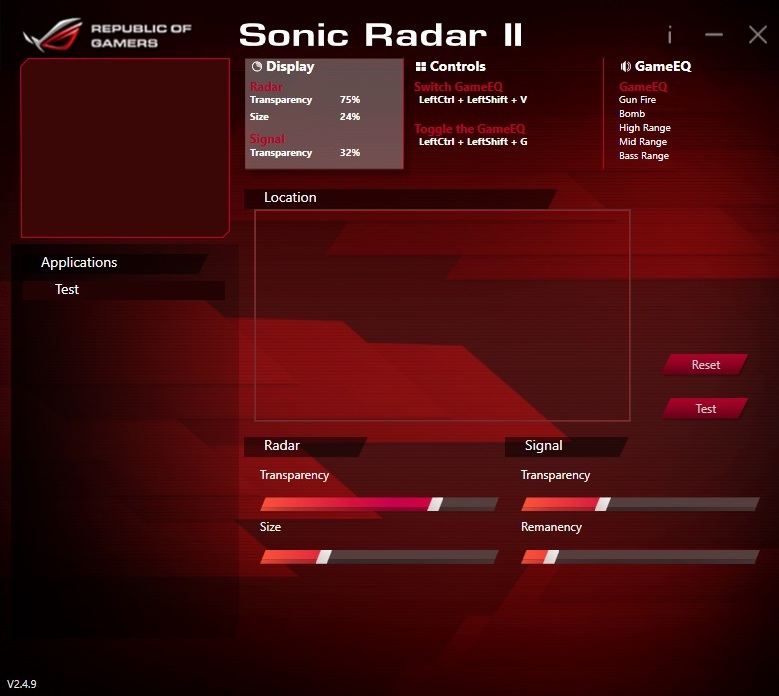This screenshot has width=779, height=696.
Task: Select Mid Range in the GameEQ list
Action: pyautogui.click(x=642, y=142)
